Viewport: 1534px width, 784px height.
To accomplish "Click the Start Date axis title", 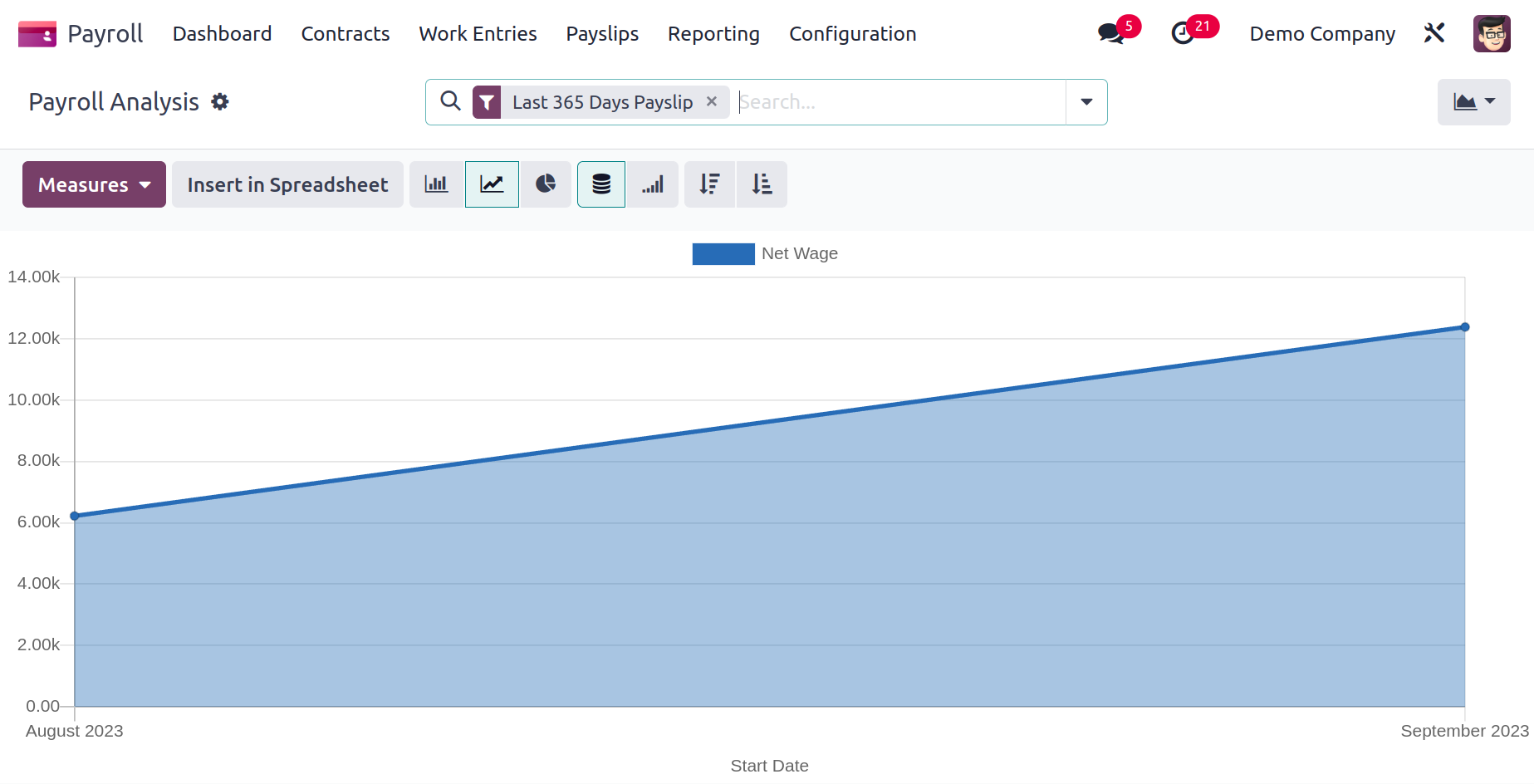I will click(769, 766).
